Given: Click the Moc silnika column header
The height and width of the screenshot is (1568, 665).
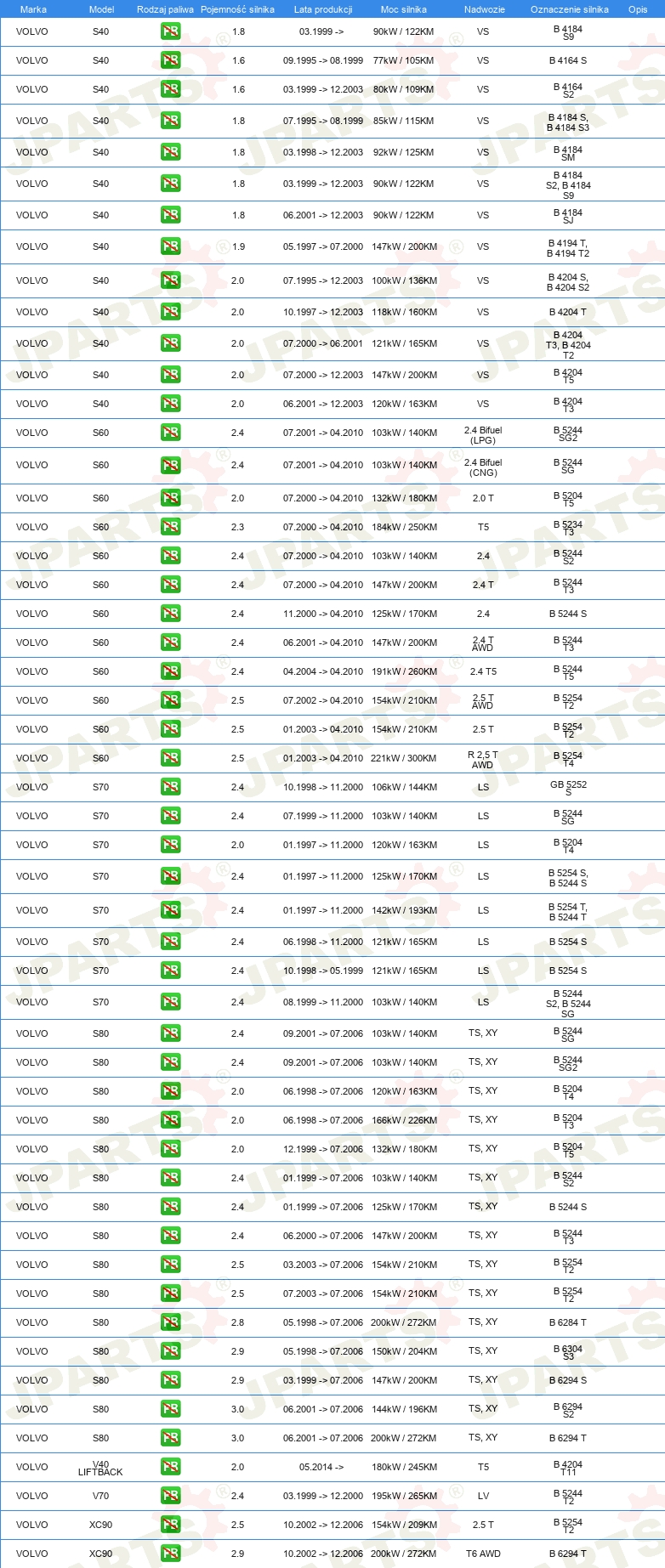Looking at the screenshot, I should tap(404, 9).
